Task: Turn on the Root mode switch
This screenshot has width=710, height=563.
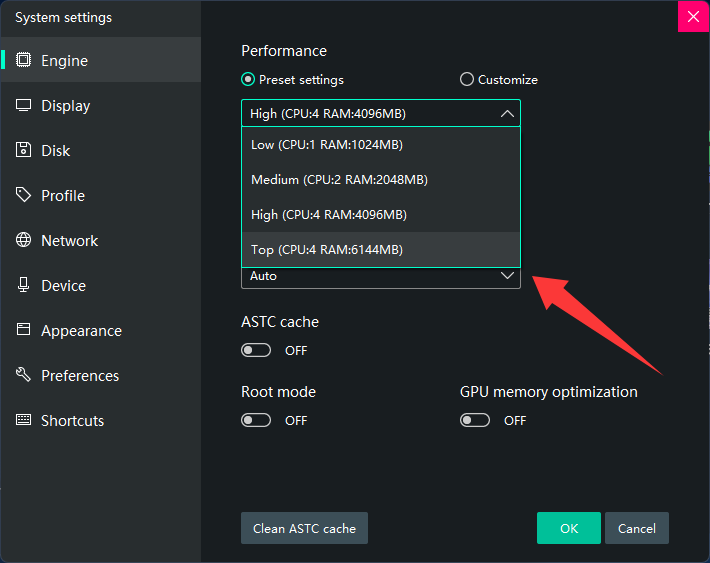Action: point(256,420)
